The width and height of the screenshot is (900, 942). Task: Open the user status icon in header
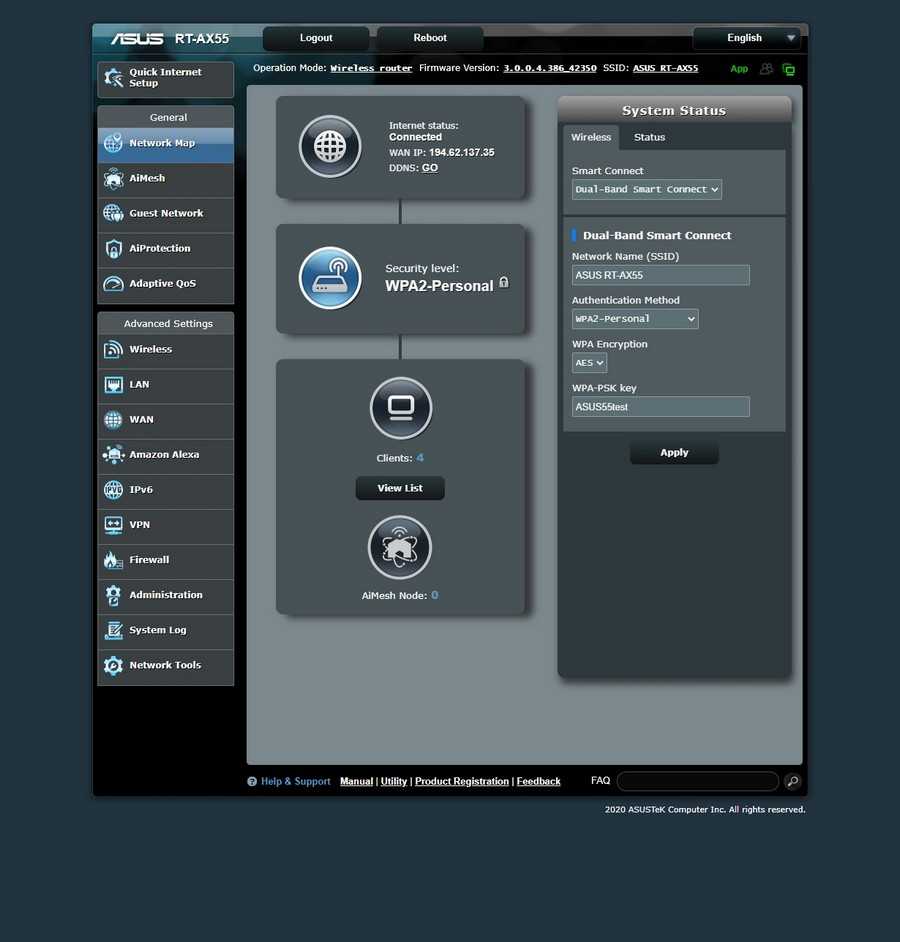[x=766, y=69]
